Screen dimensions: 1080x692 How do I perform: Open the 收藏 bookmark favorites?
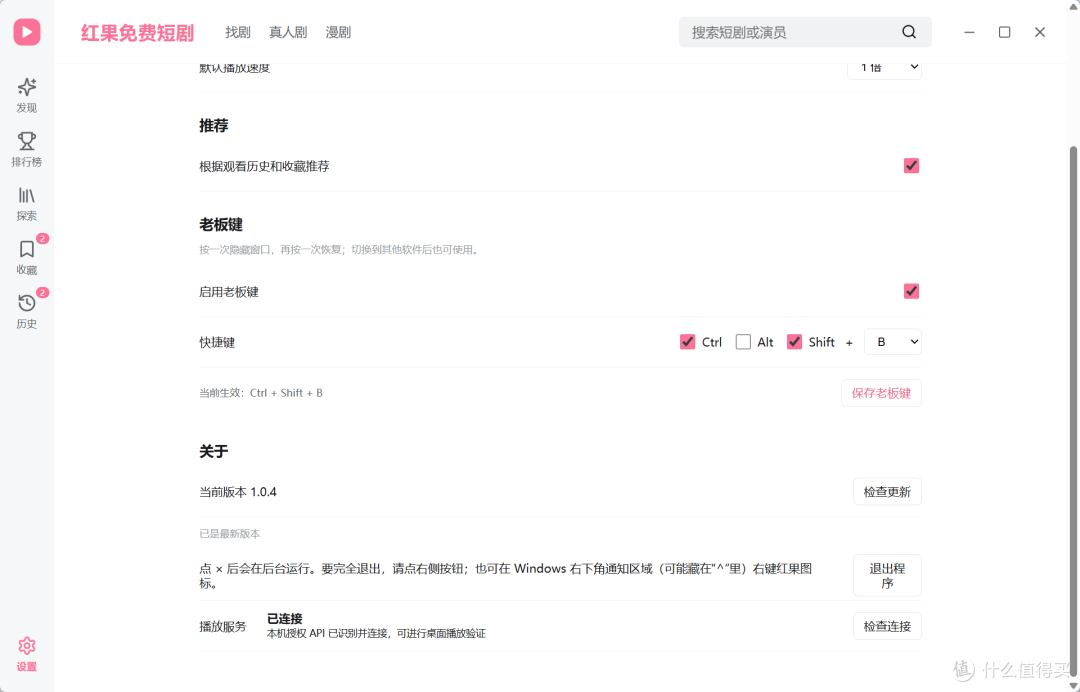27,258
